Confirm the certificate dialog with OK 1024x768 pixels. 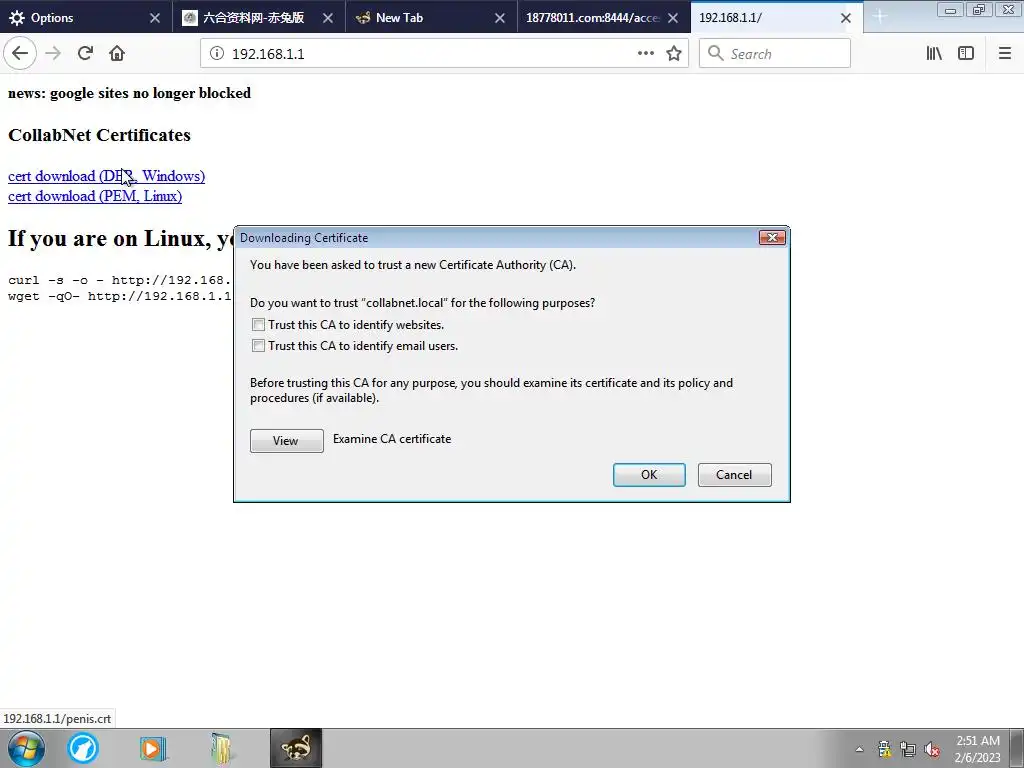[649, 475]
